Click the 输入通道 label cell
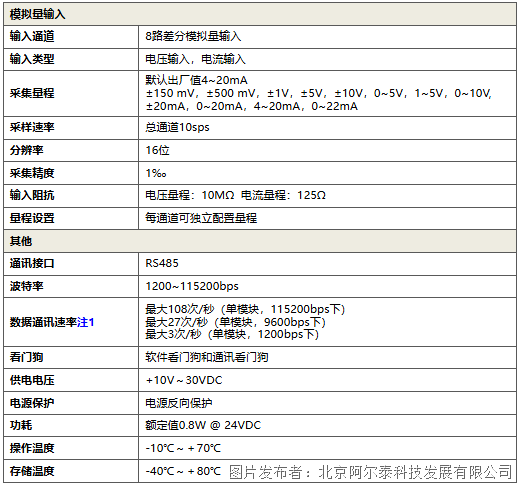 point(71,37)
